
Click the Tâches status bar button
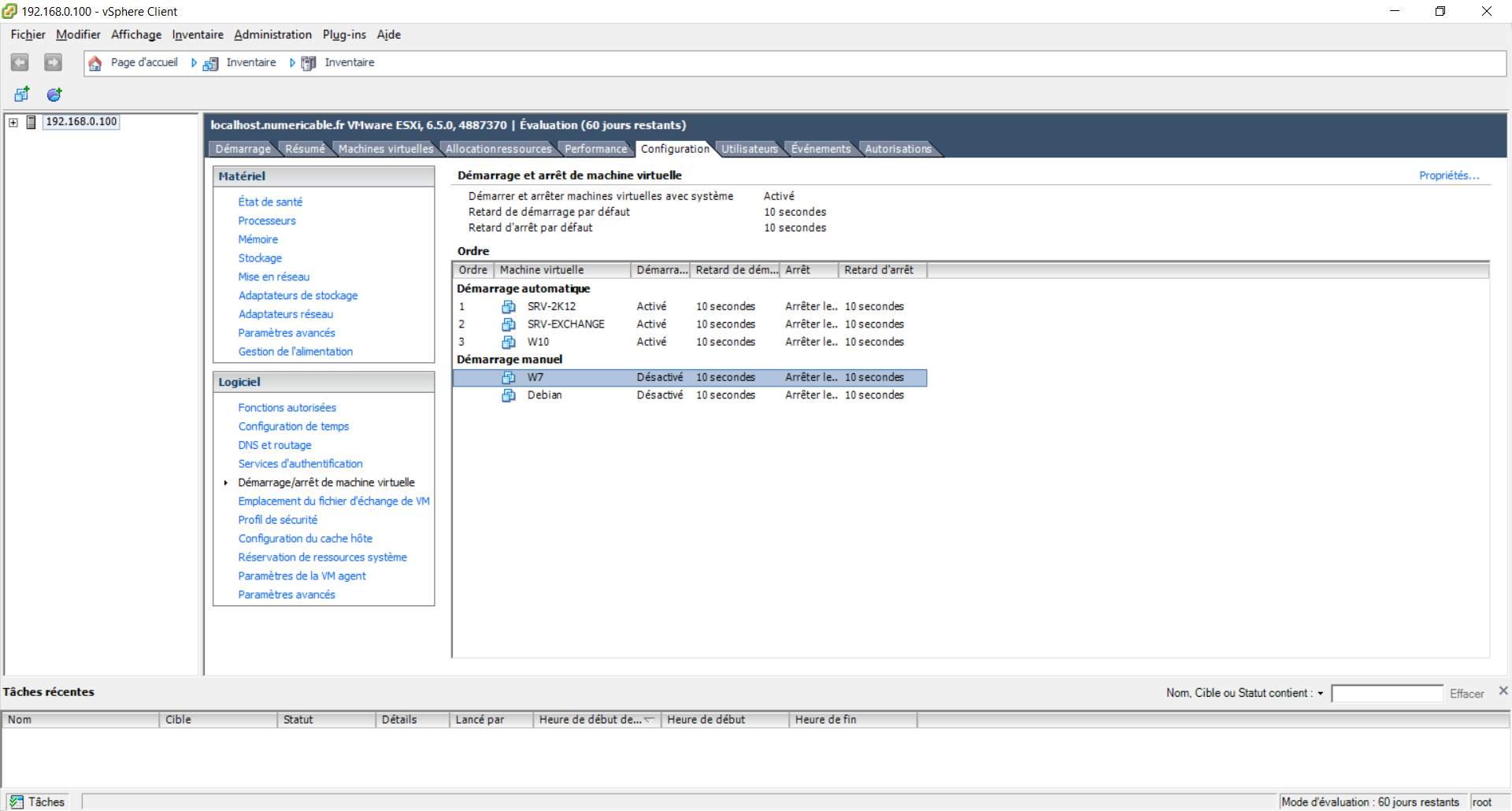38,802
